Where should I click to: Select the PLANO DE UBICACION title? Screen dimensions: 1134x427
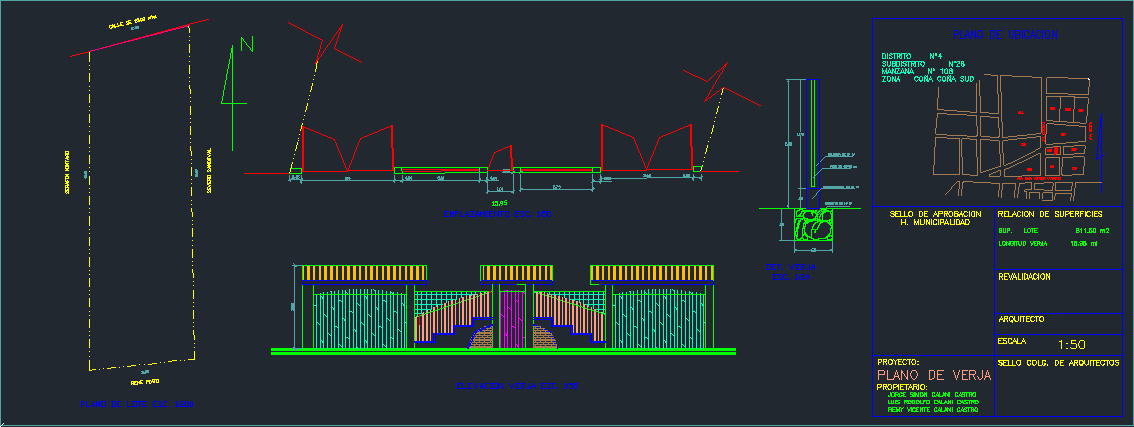pos(1004,35)
